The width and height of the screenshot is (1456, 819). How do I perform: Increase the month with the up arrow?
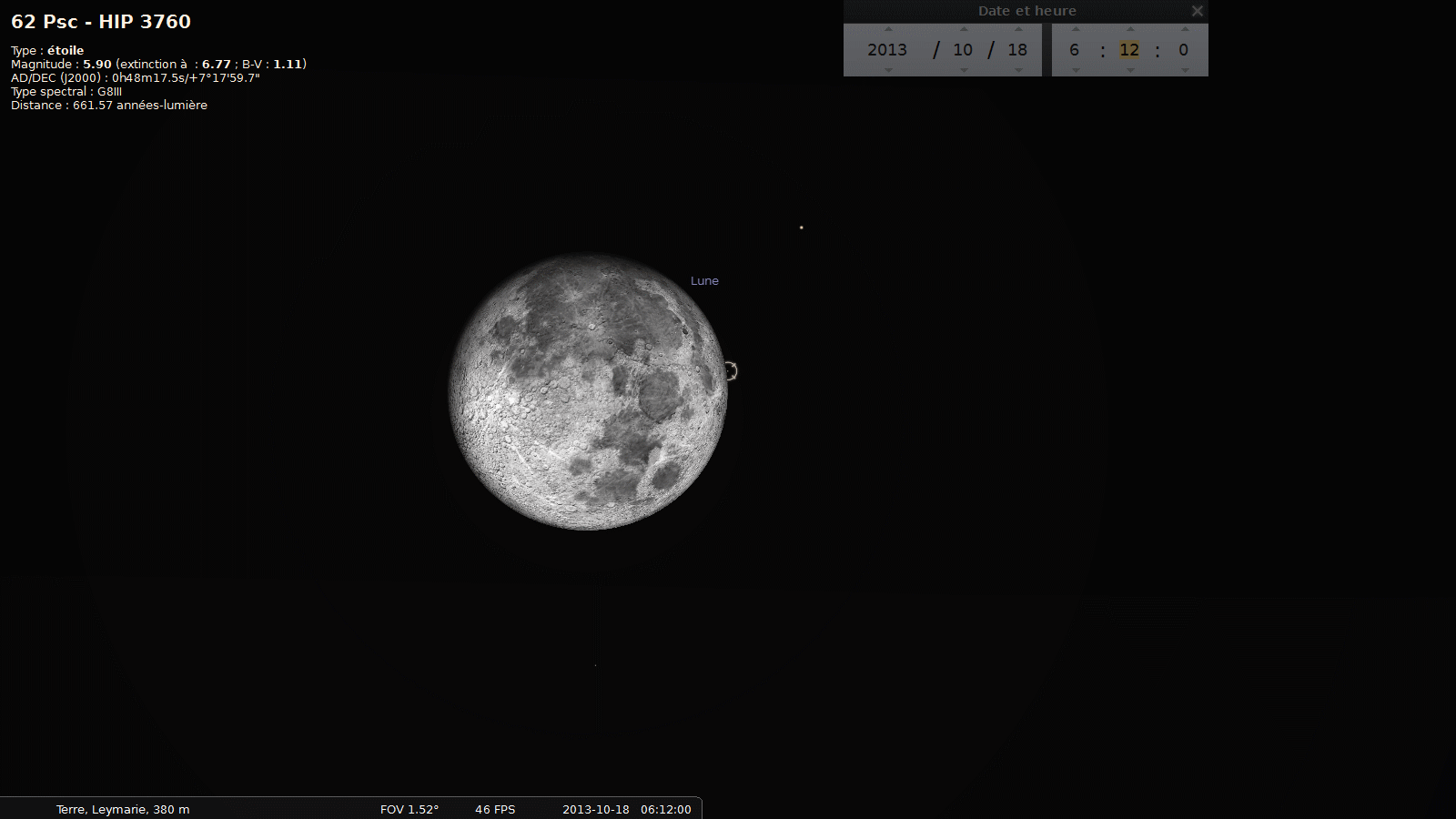click(964, 29)
